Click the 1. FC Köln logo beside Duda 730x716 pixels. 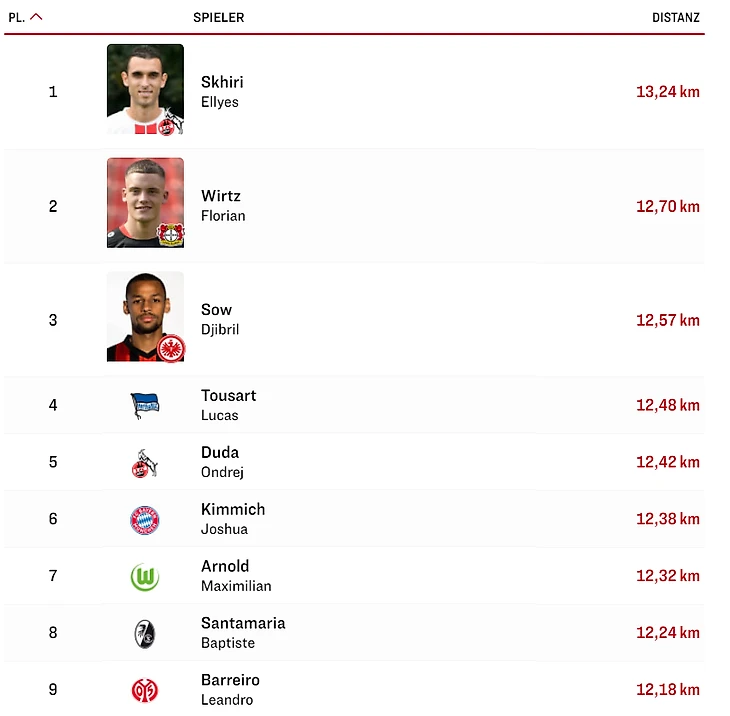point(145,463)
